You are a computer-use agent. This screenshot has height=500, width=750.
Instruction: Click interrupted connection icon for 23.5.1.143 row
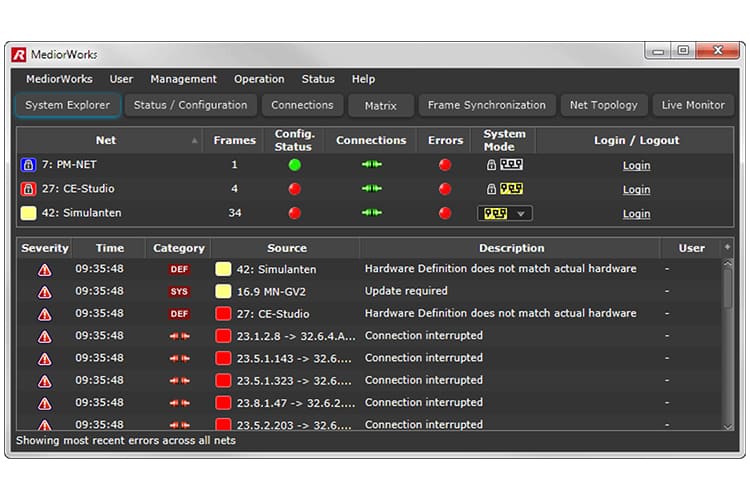pyautogui.click(x=179, y=358)
